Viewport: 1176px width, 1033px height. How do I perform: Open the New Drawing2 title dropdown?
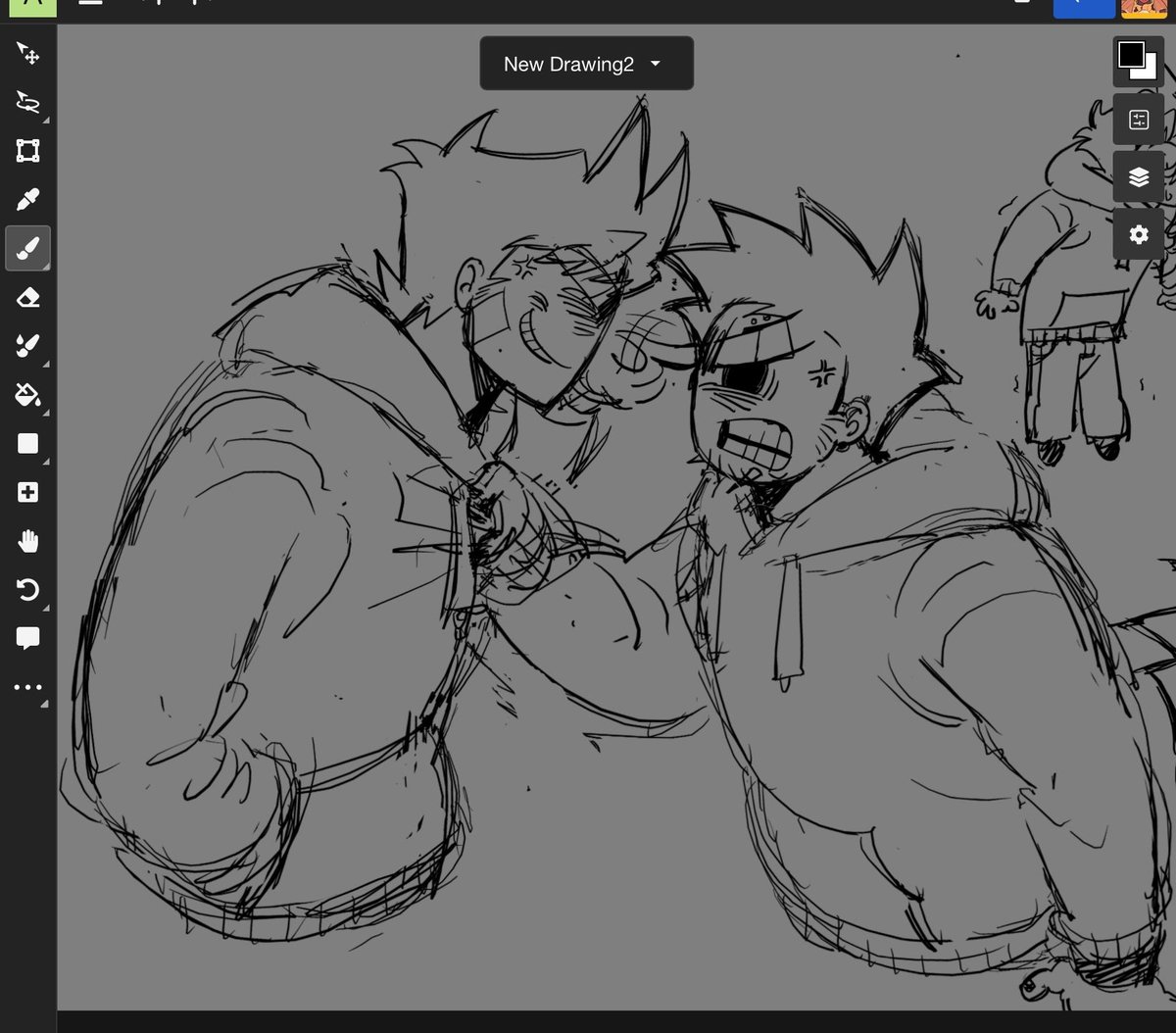point(586,64)
